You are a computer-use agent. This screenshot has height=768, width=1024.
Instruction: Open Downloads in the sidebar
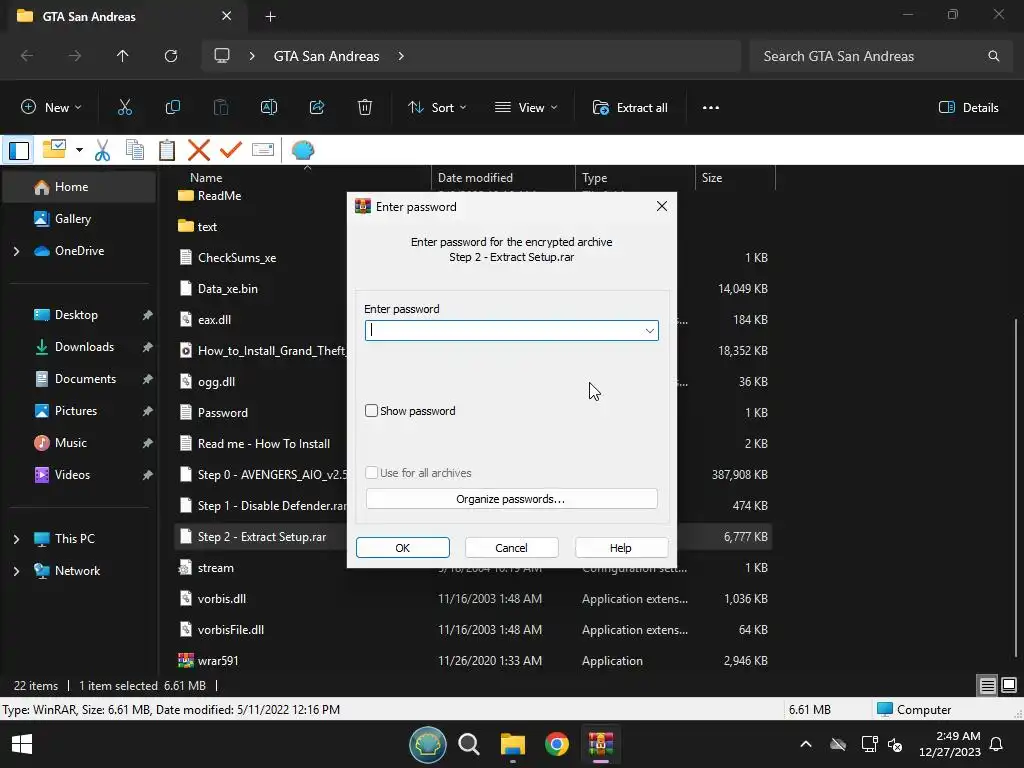(79, 347)
